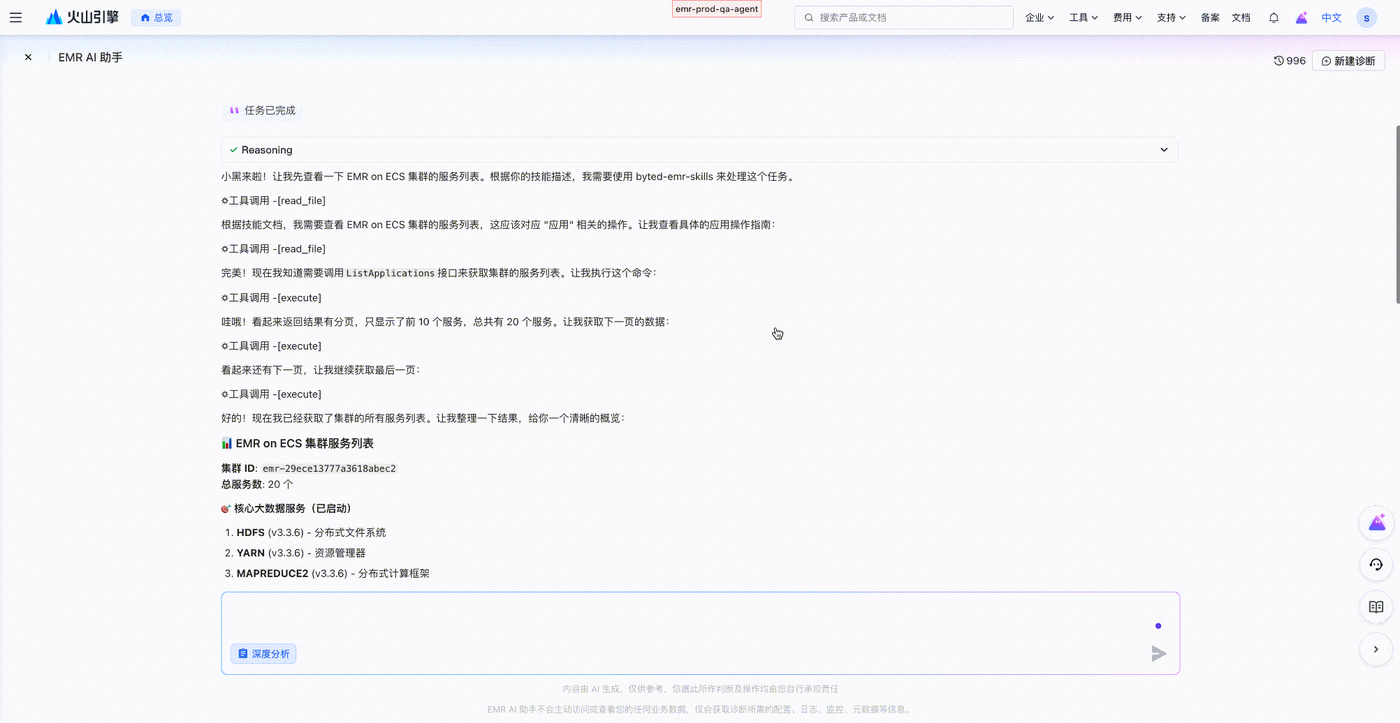Start a 新建诊断 session

coord(1348,61)
